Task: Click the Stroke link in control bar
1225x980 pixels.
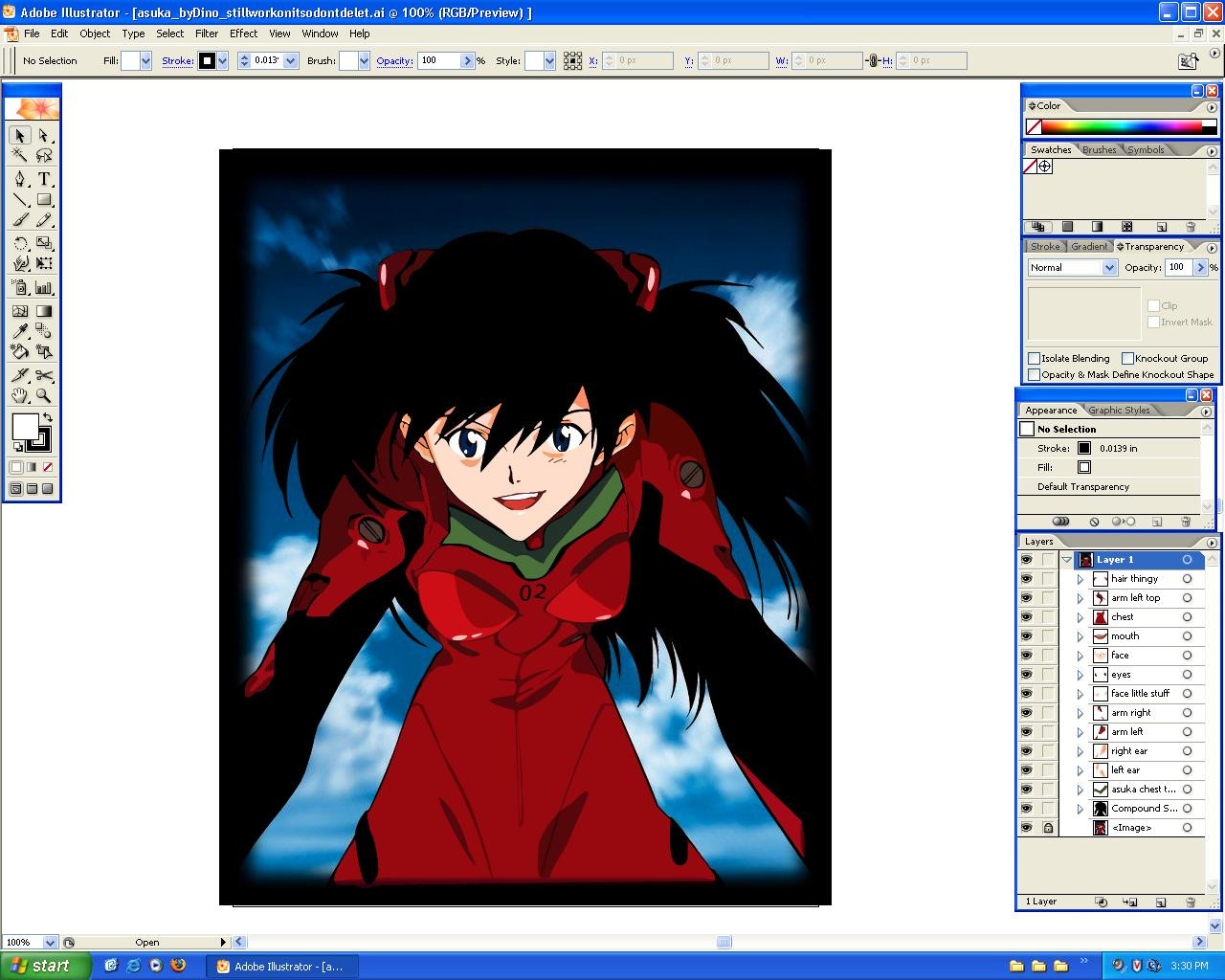Action: [177, 60]
